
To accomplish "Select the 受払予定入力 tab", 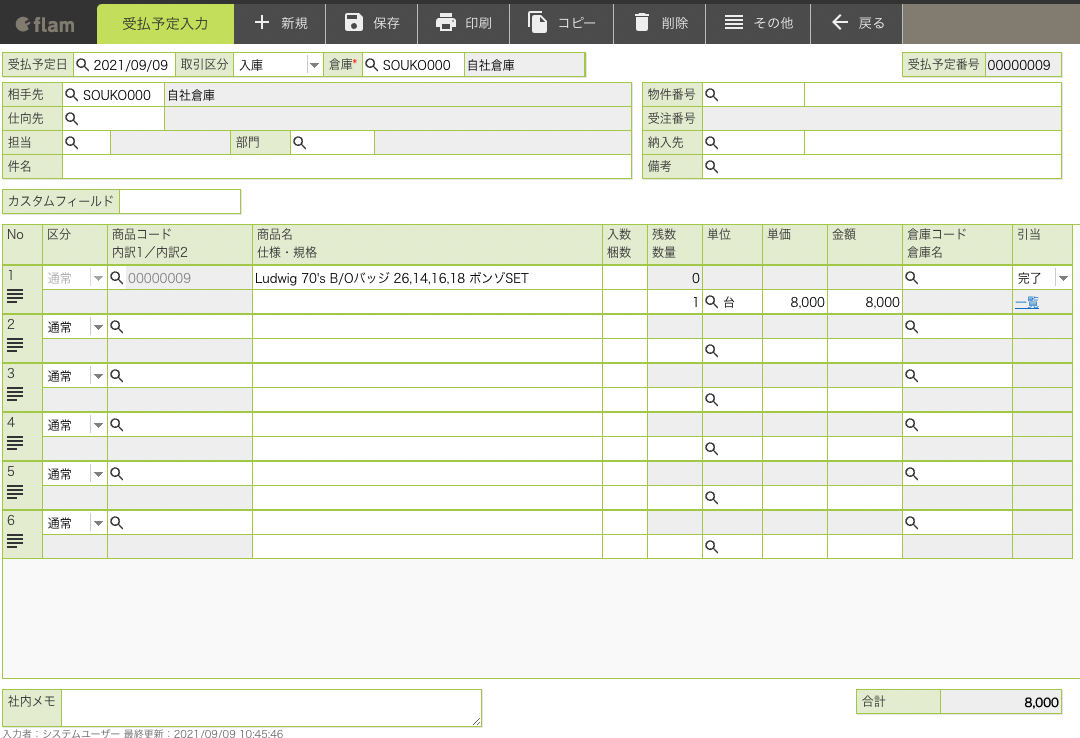I will click(165, 23).
